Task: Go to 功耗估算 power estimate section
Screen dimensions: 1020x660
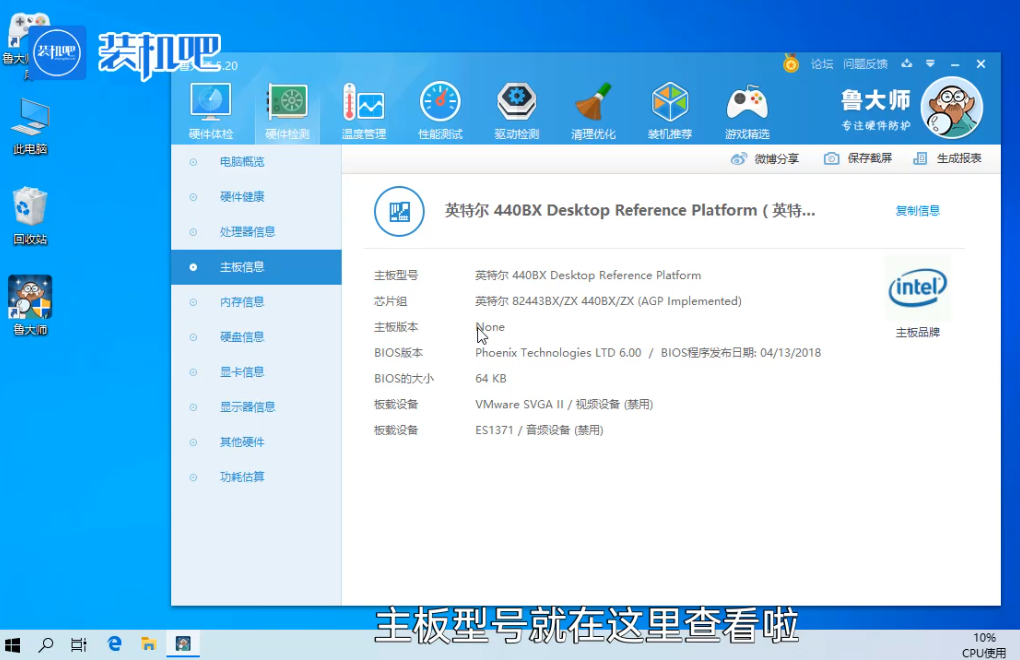Action: [x=242, y=477]
